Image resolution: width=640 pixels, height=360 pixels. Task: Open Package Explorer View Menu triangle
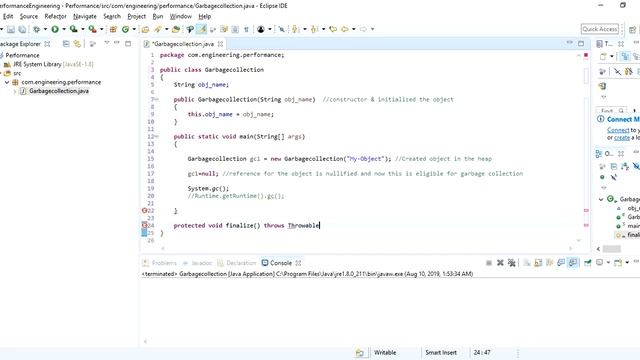tap(107, 43)
